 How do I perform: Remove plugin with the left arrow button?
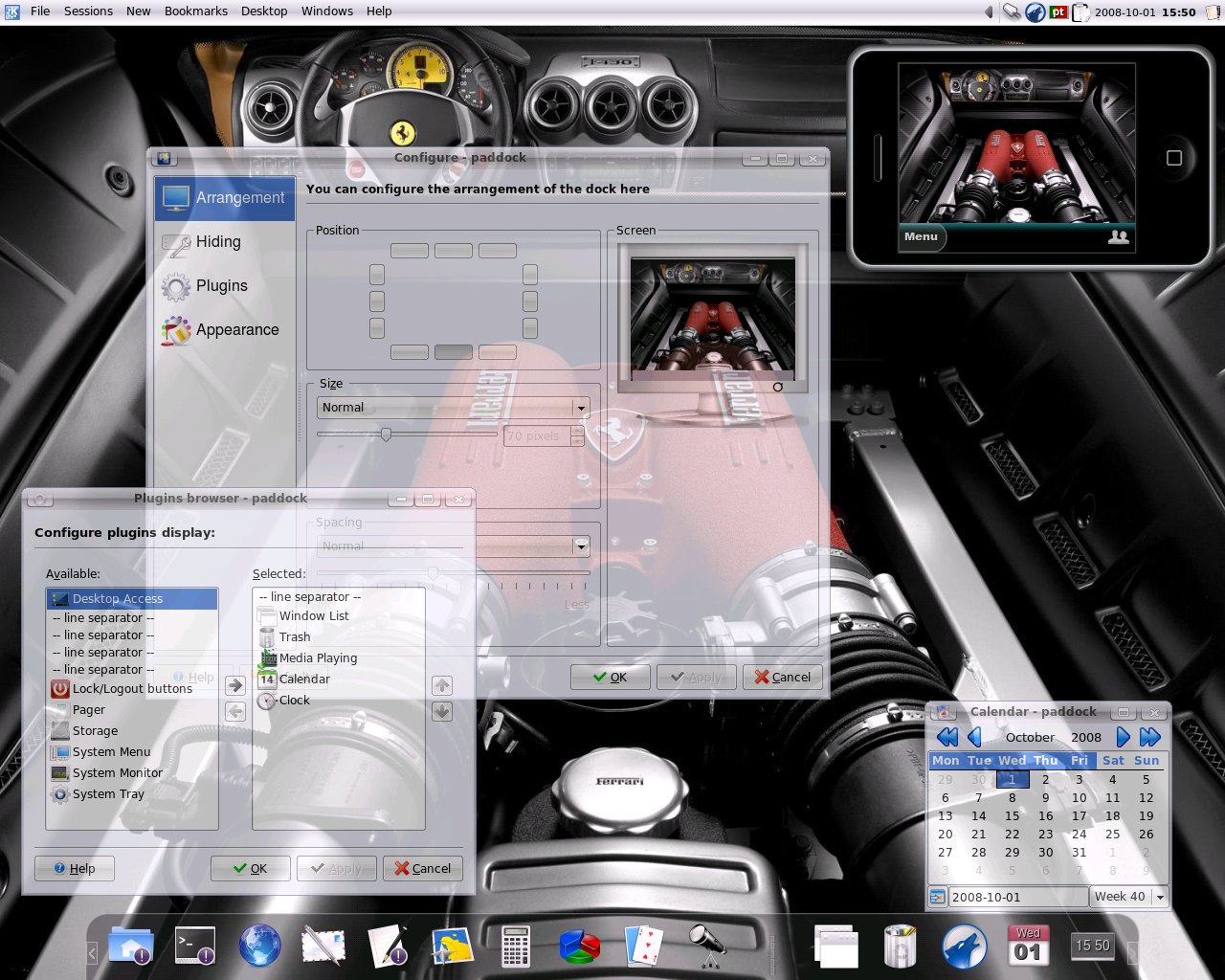pos(235,711)
